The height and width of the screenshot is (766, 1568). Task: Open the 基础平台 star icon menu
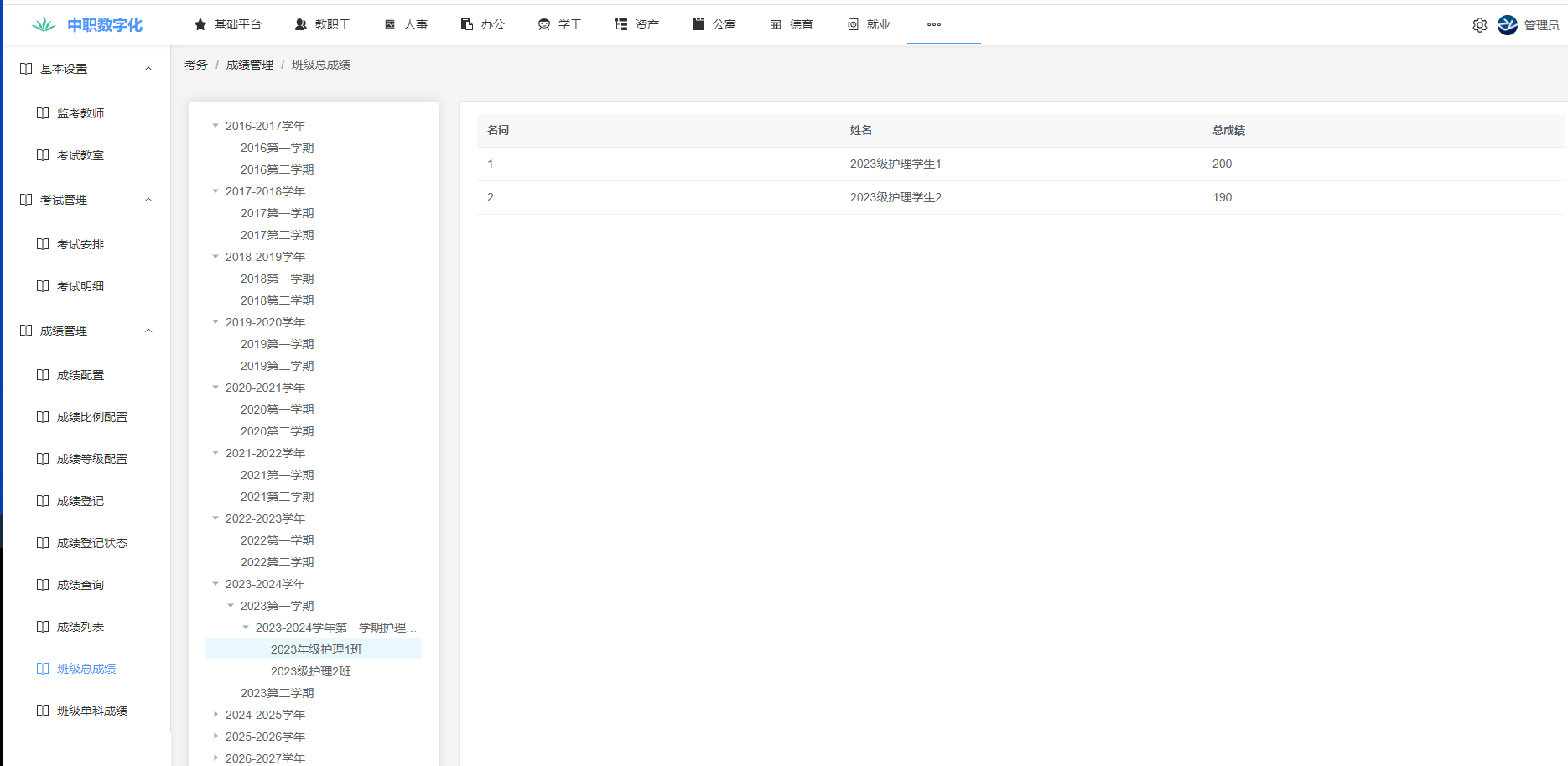click(x=200, y=25)
